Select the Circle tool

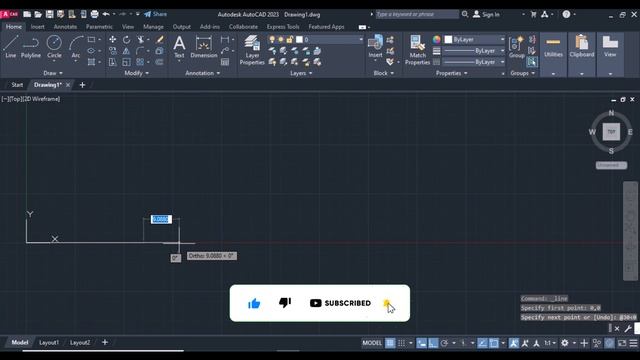click(x=54, y=47)
